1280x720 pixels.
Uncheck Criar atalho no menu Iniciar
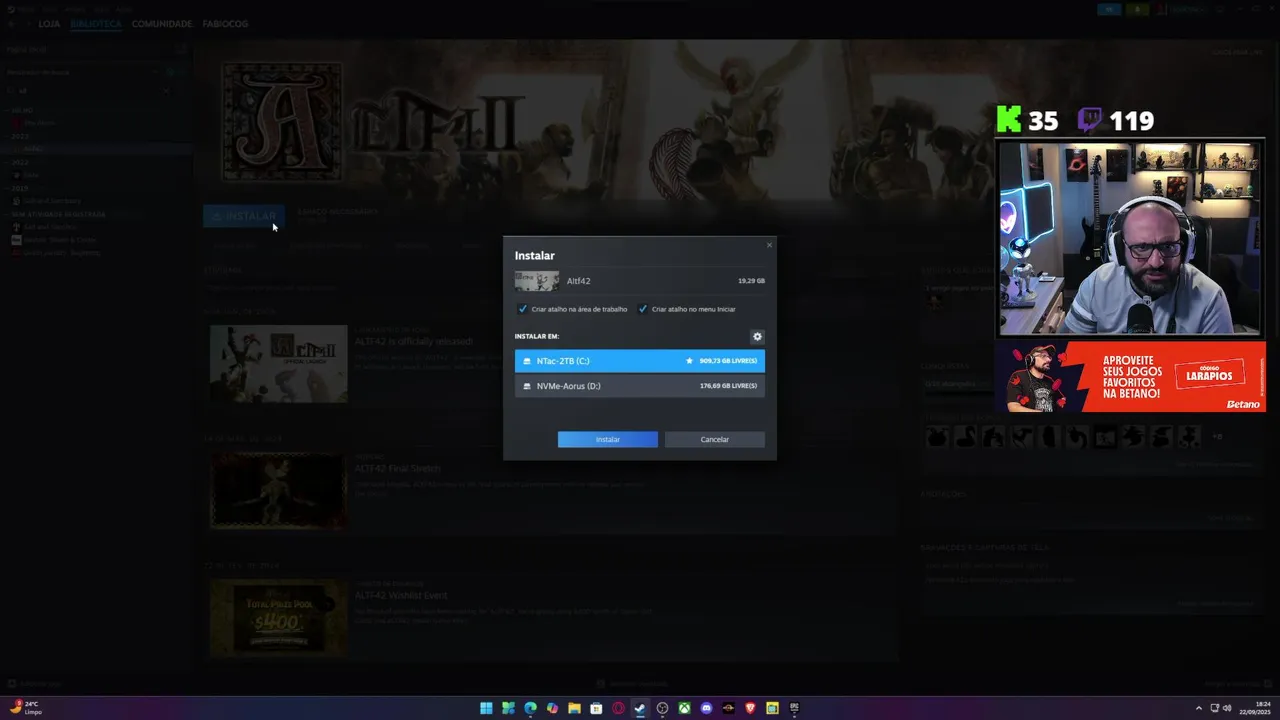(x=642, y=309)
